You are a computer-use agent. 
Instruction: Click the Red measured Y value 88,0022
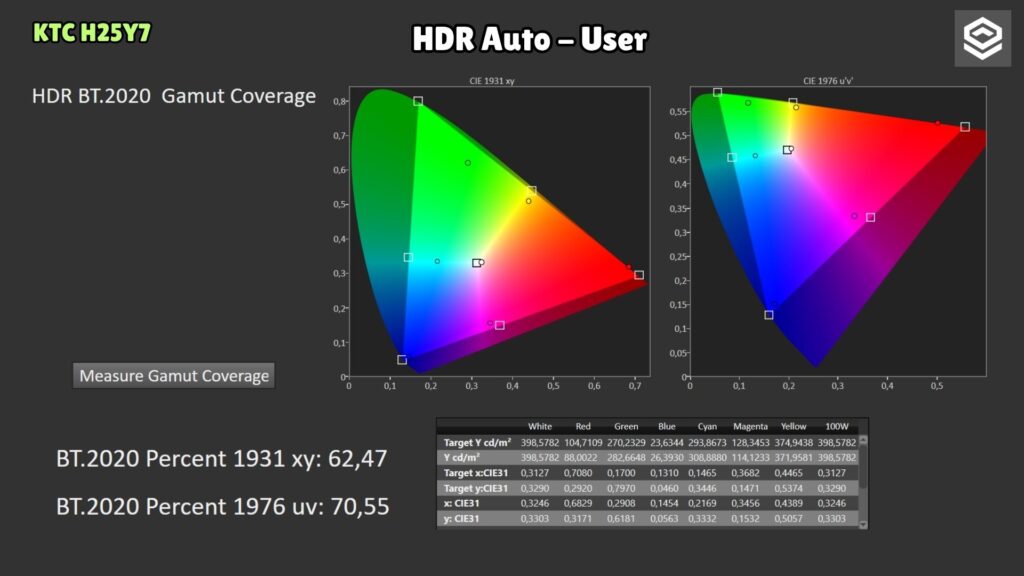click(x=581, y=457)
